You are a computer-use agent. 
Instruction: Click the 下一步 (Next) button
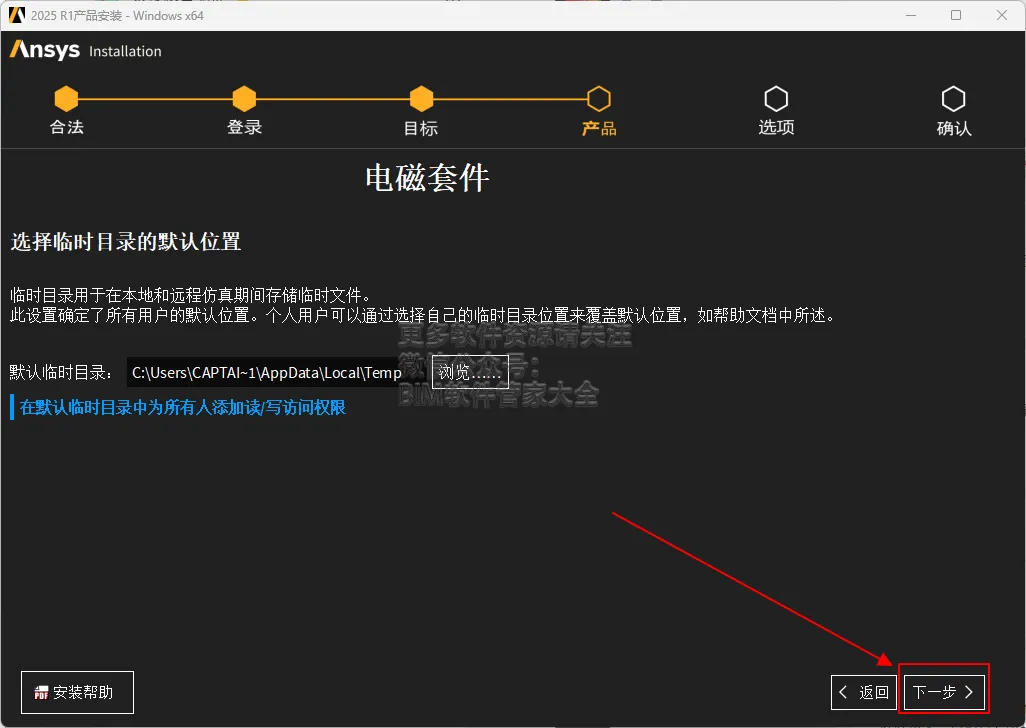[x=944, y=692]
